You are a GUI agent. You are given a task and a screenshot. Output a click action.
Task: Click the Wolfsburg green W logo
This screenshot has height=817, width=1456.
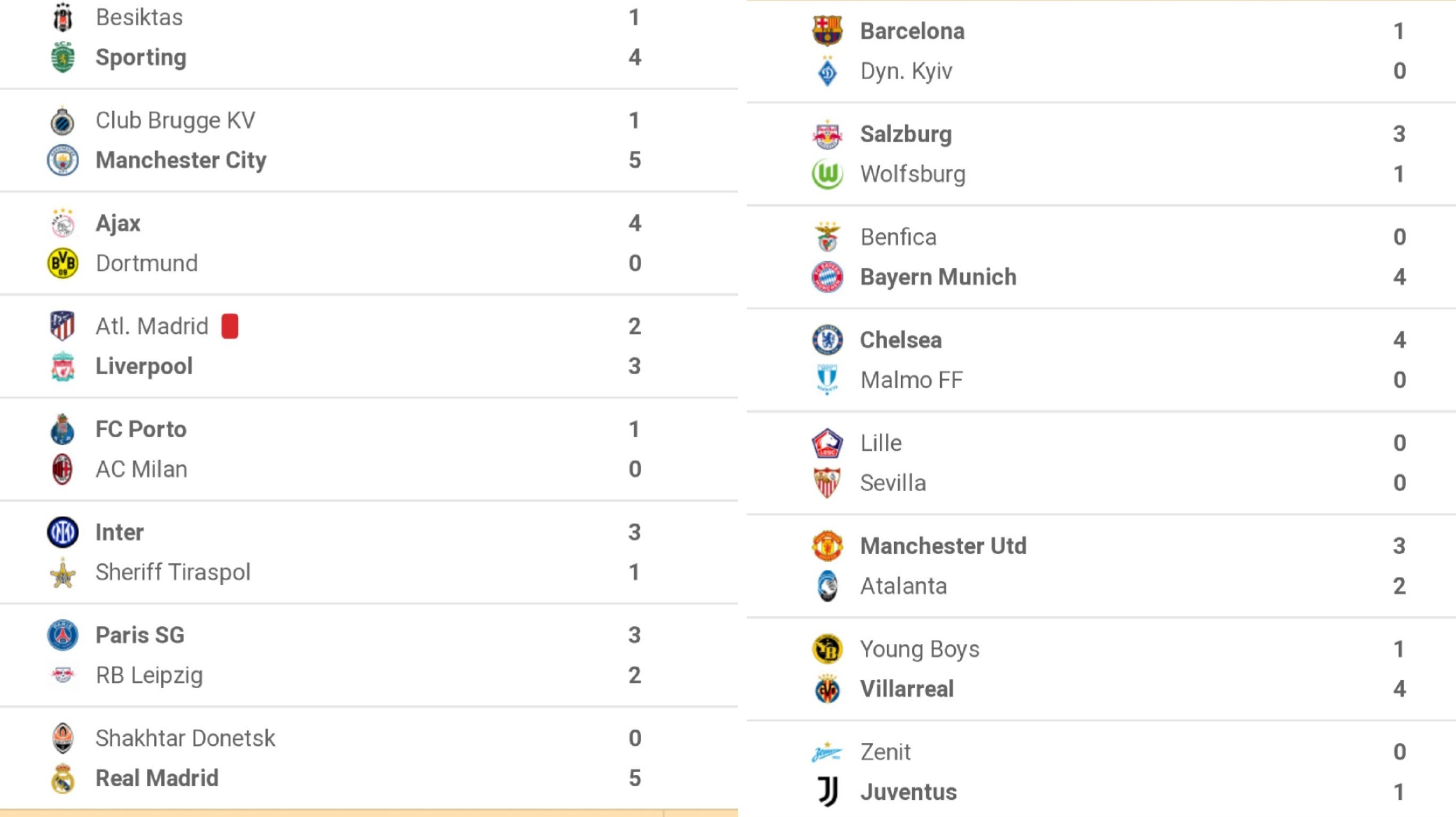tap(827, 174)
